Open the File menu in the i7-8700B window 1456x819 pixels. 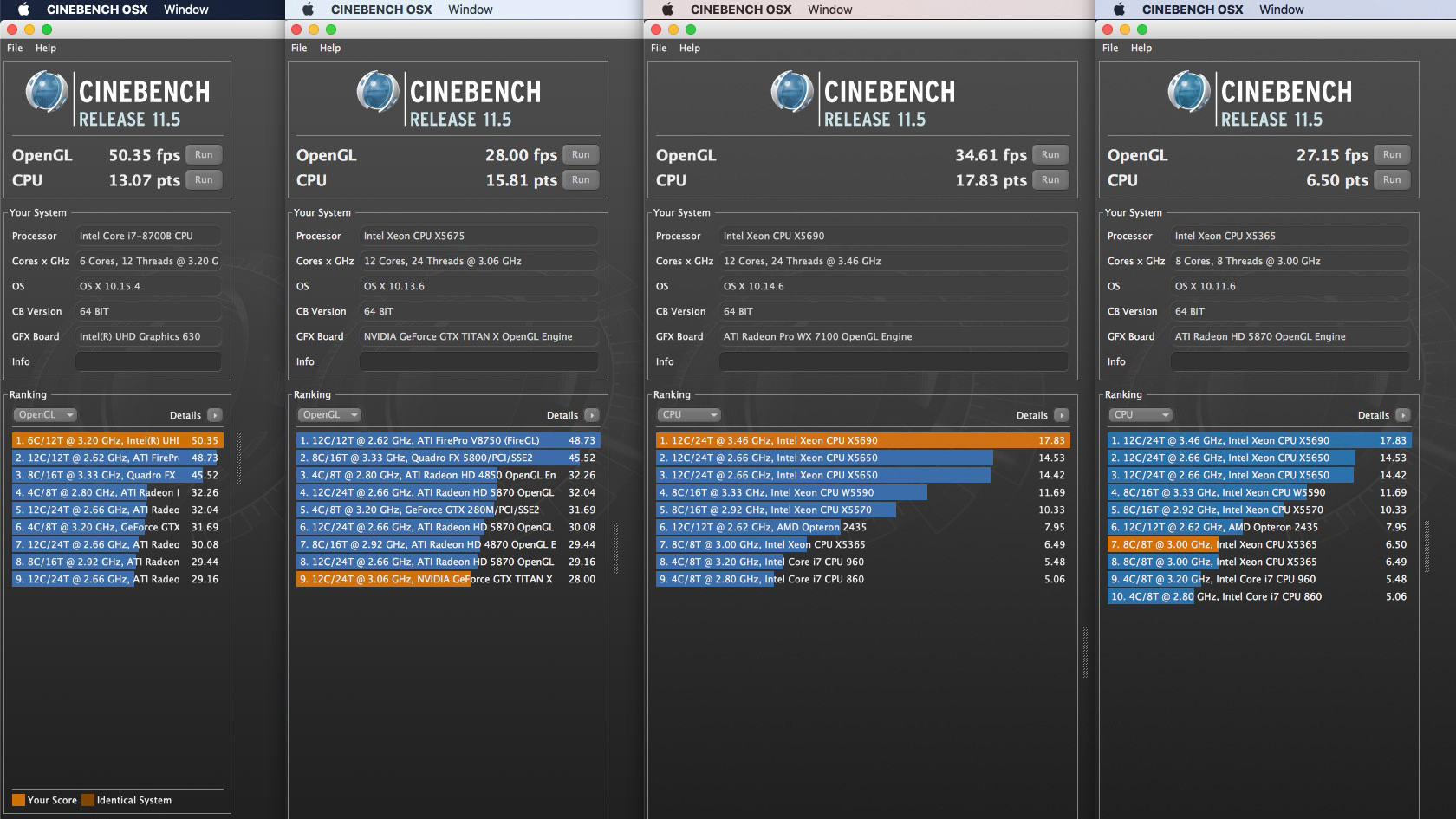(x=15, y=49)
